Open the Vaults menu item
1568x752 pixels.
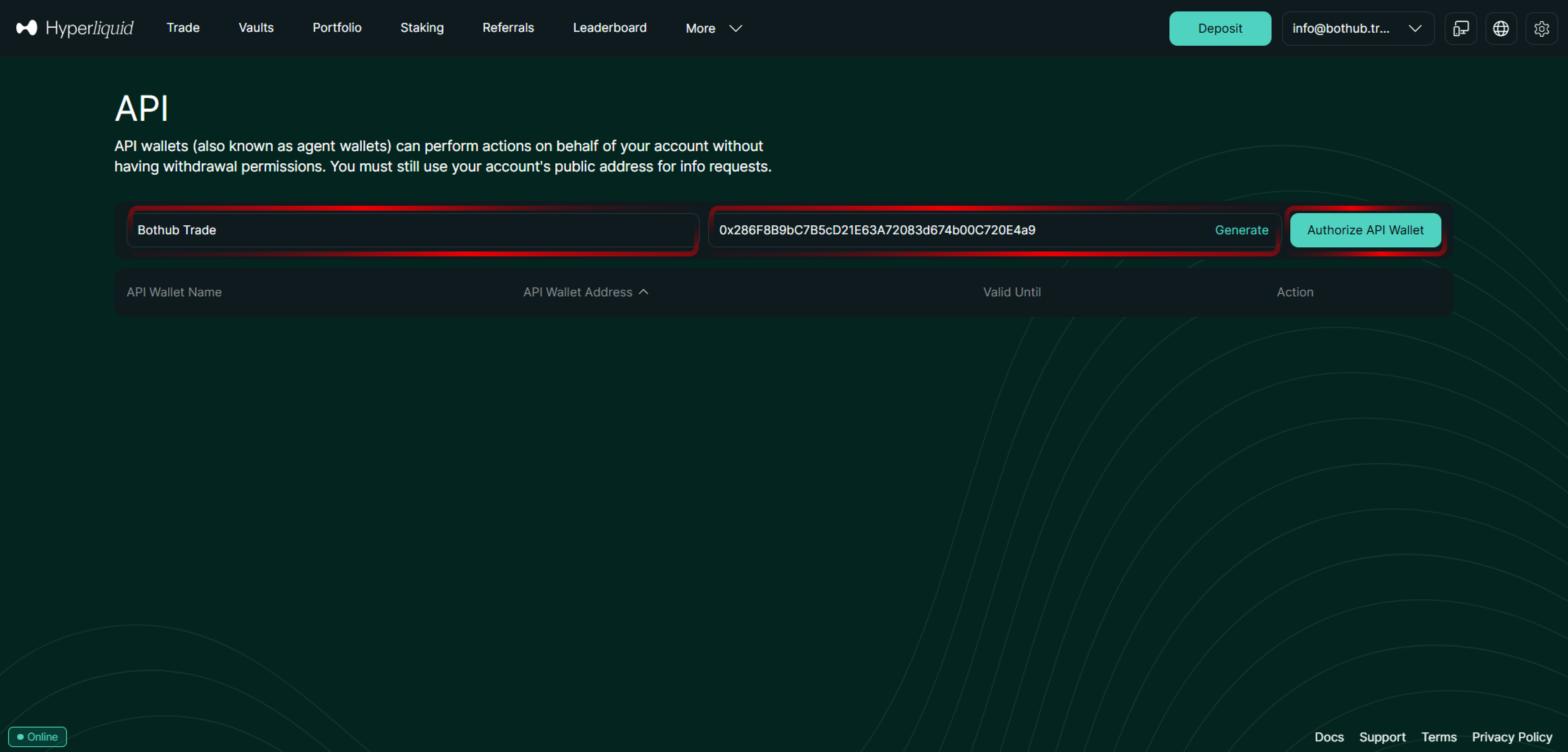point(256,28)
